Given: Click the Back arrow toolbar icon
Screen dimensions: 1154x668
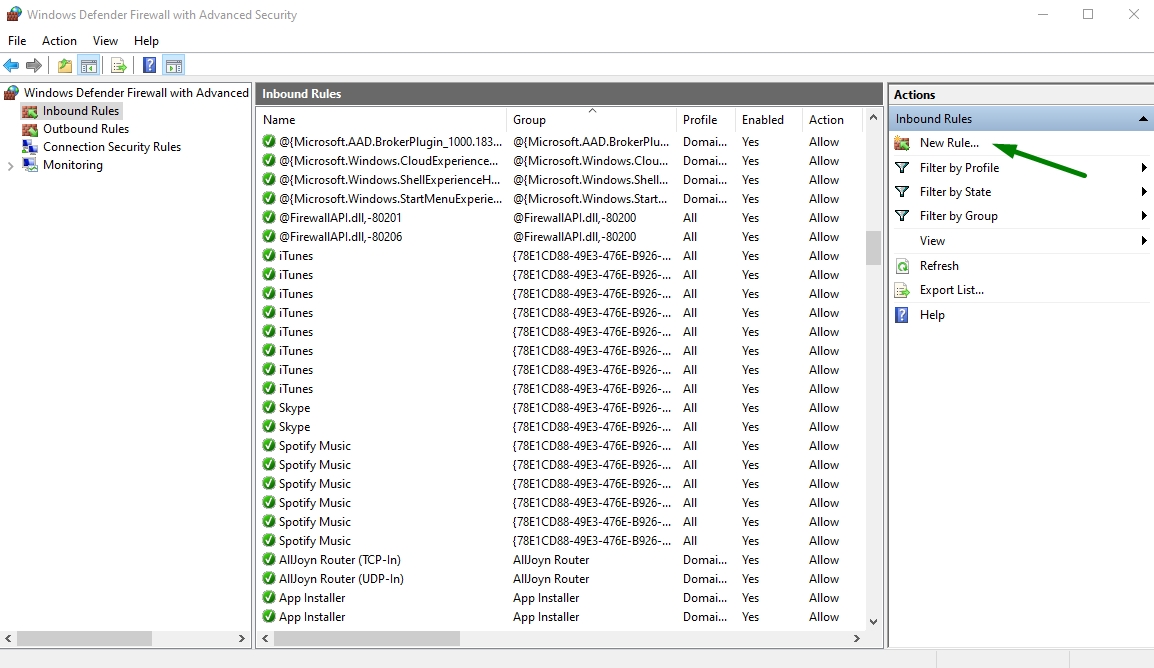Looking at the screenshot, I should pyautogui.click(x=11, y=66).
